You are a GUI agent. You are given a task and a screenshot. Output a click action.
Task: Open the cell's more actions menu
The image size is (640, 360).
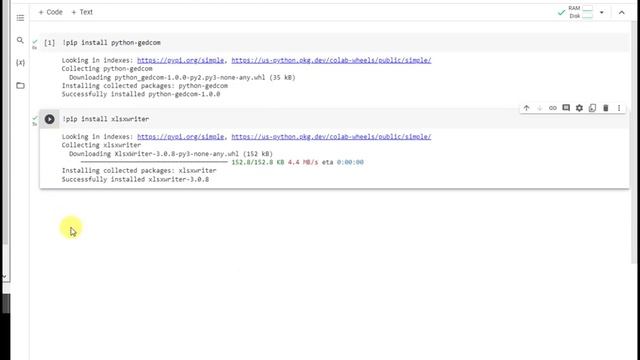click(x=619, y=108)
